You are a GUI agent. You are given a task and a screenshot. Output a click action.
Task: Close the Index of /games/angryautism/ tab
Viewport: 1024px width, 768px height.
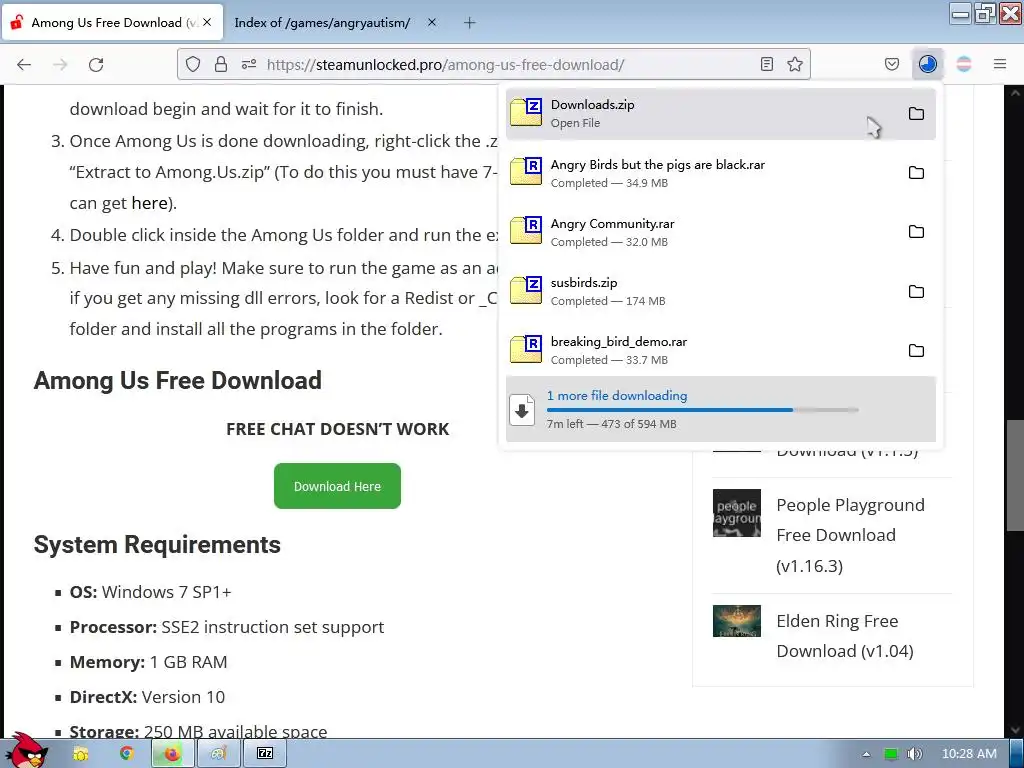[432, 22]
